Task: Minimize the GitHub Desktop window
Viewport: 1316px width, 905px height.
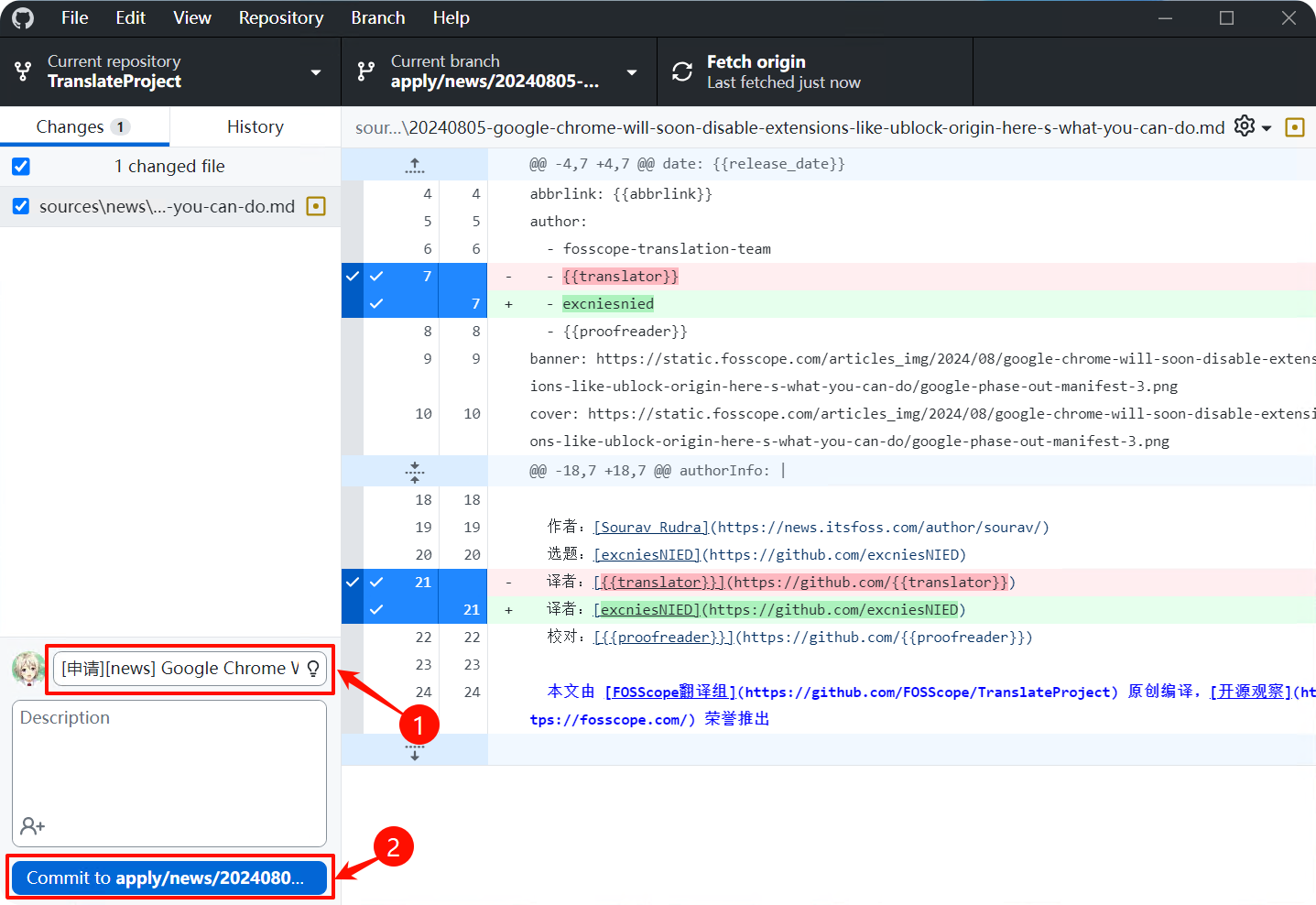Action: 1165,18
